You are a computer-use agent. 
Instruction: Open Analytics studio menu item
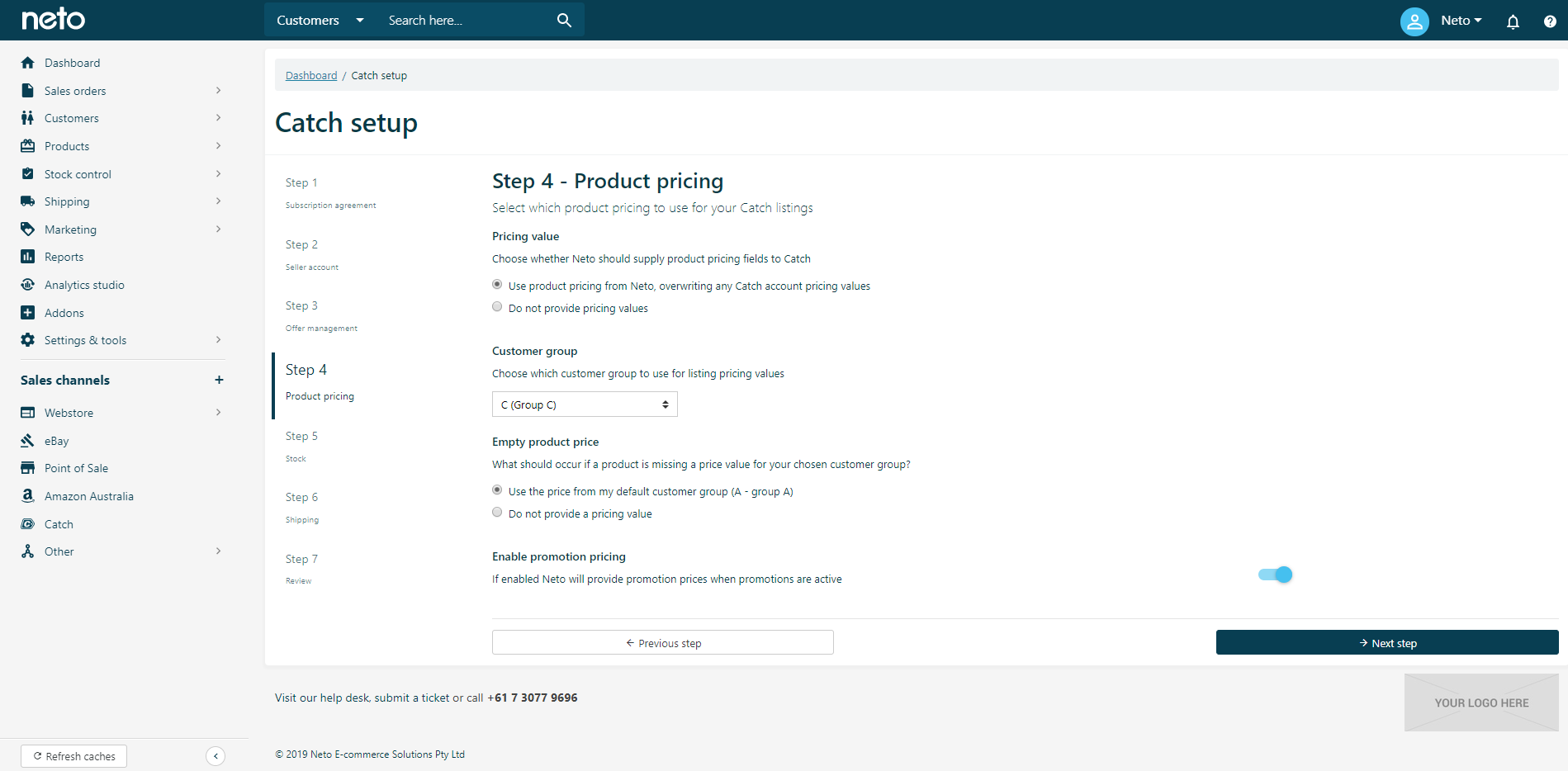point(84,285)
